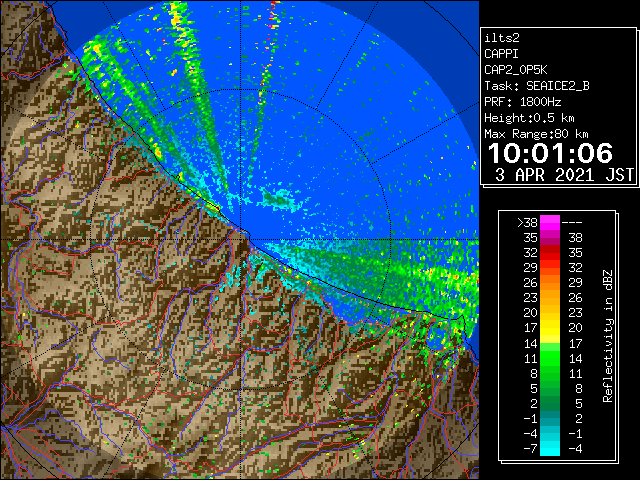Viewport: 640px width, 480px height.
Task: Click the 'CAPPI' product label
Action: pyautogui.click(x=501, y=54)
